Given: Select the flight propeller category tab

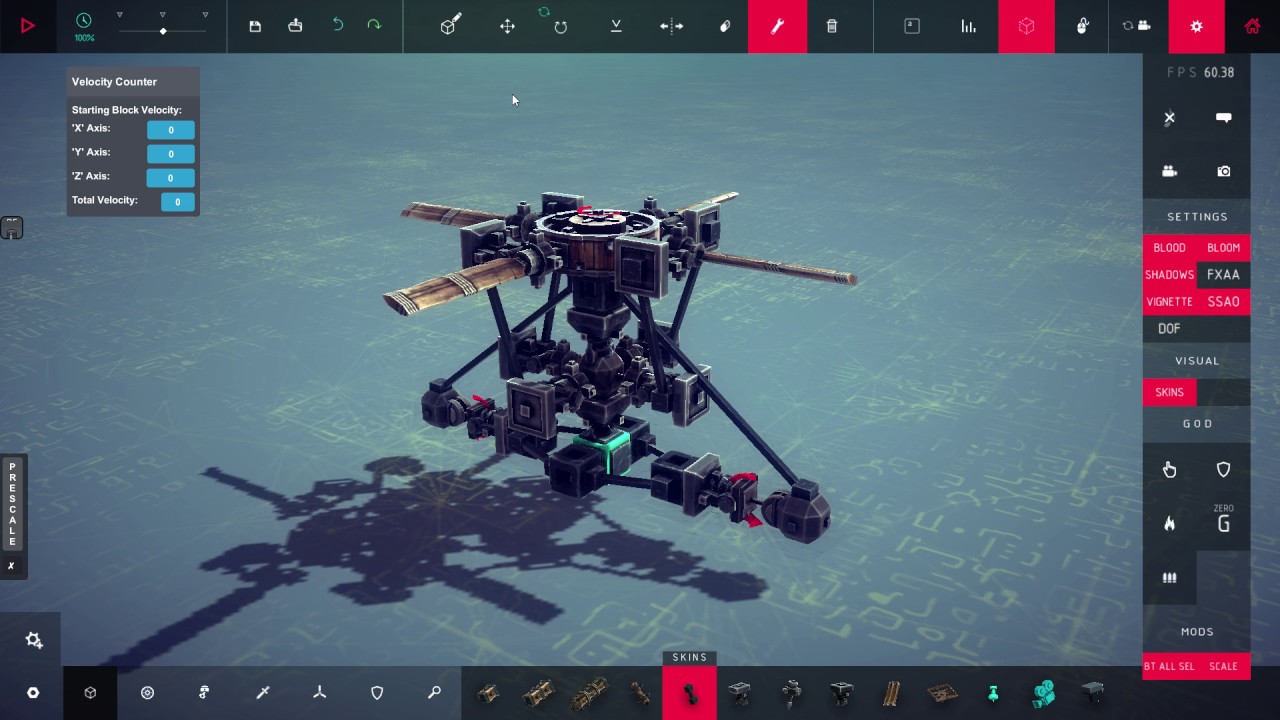Looking at the screenshot, I should [320, 693].
